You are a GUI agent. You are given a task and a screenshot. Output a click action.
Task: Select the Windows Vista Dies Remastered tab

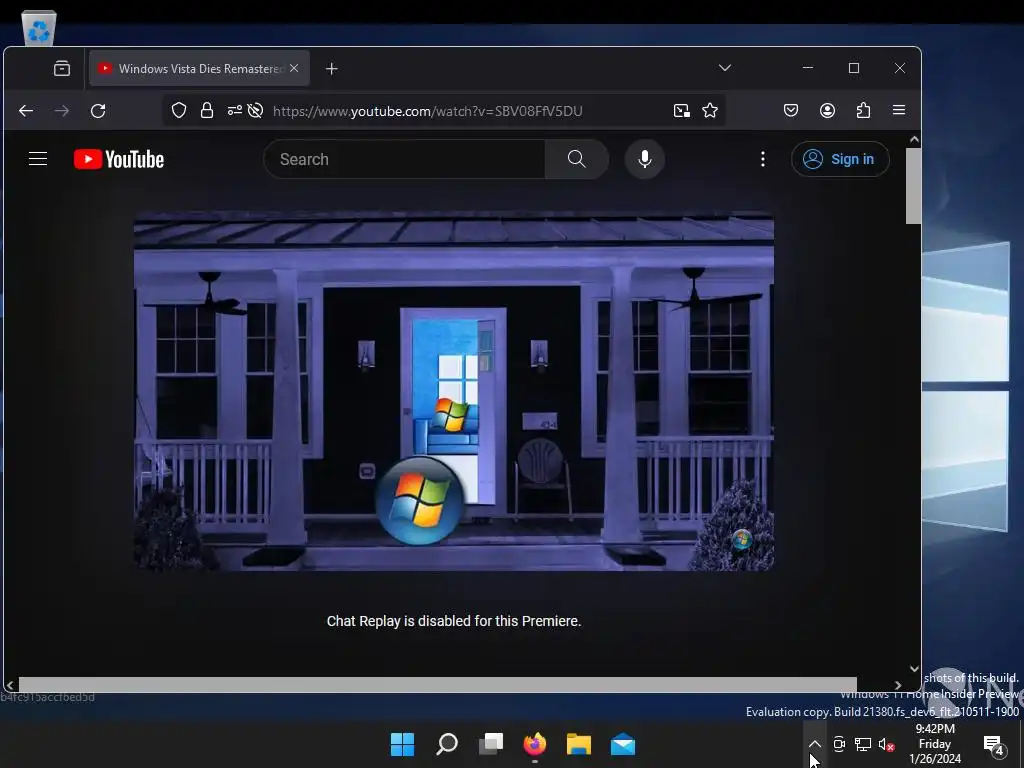tap(199, 68)
